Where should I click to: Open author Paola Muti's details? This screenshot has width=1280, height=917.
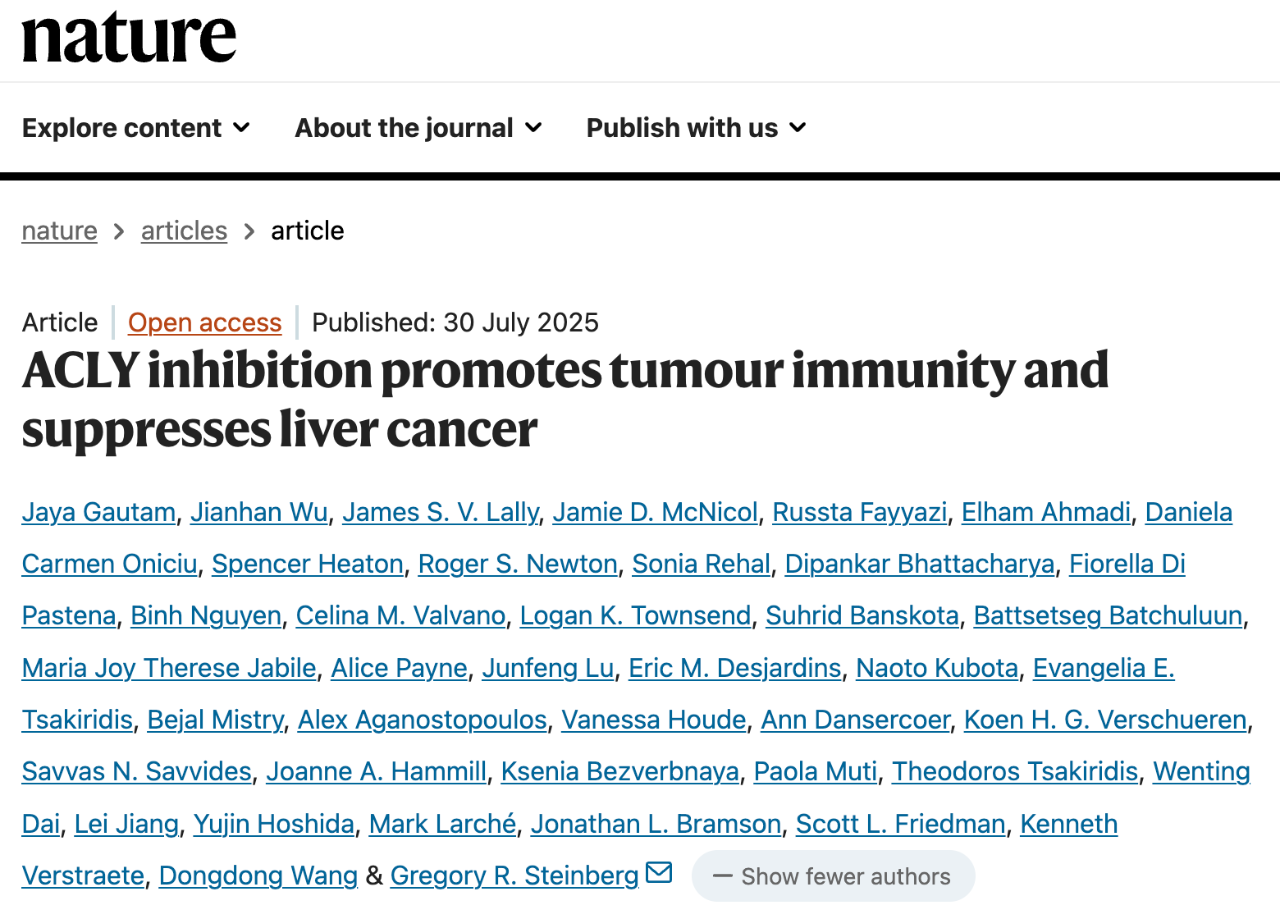click(815, 772)
